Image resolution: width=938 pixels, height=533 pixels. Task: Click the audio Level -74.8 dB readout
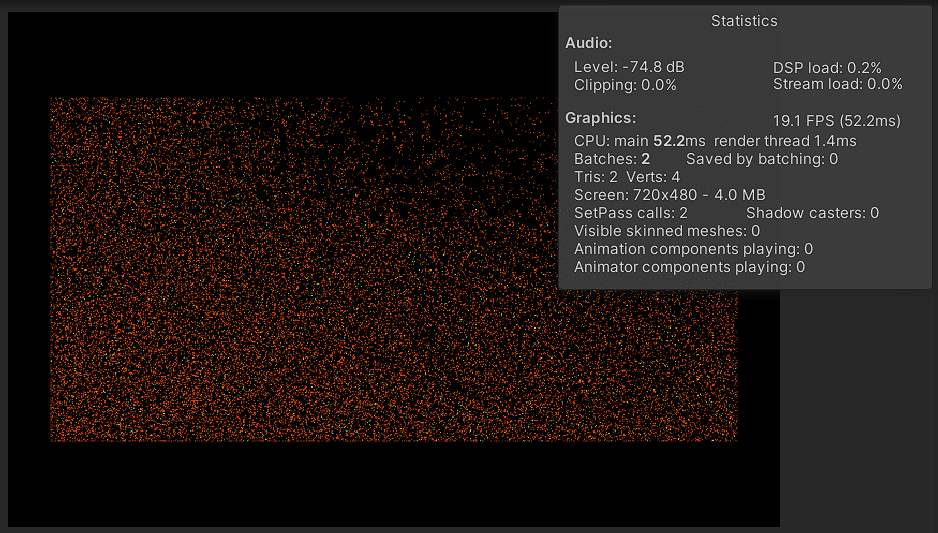point(629,67)
